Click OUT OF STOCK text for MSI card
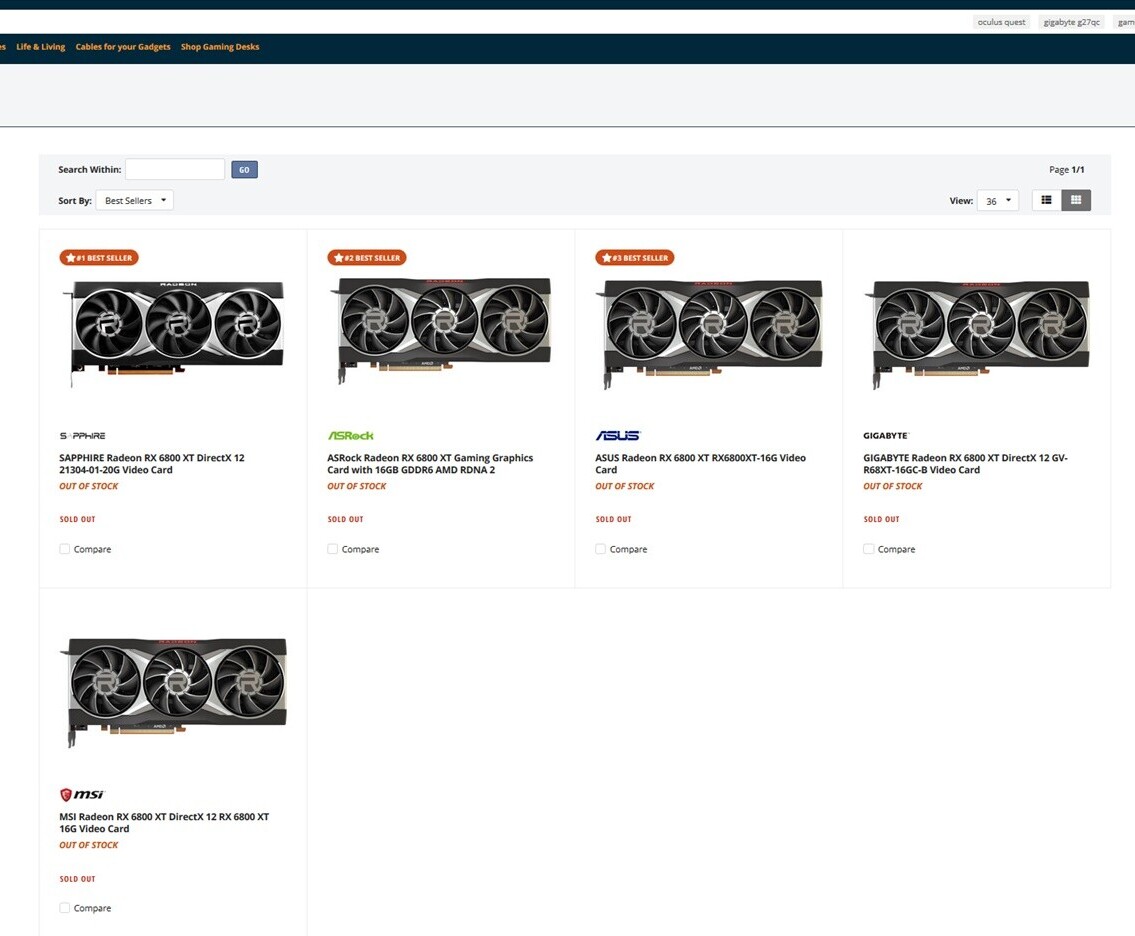1135x936 pixels. (88, 846)
